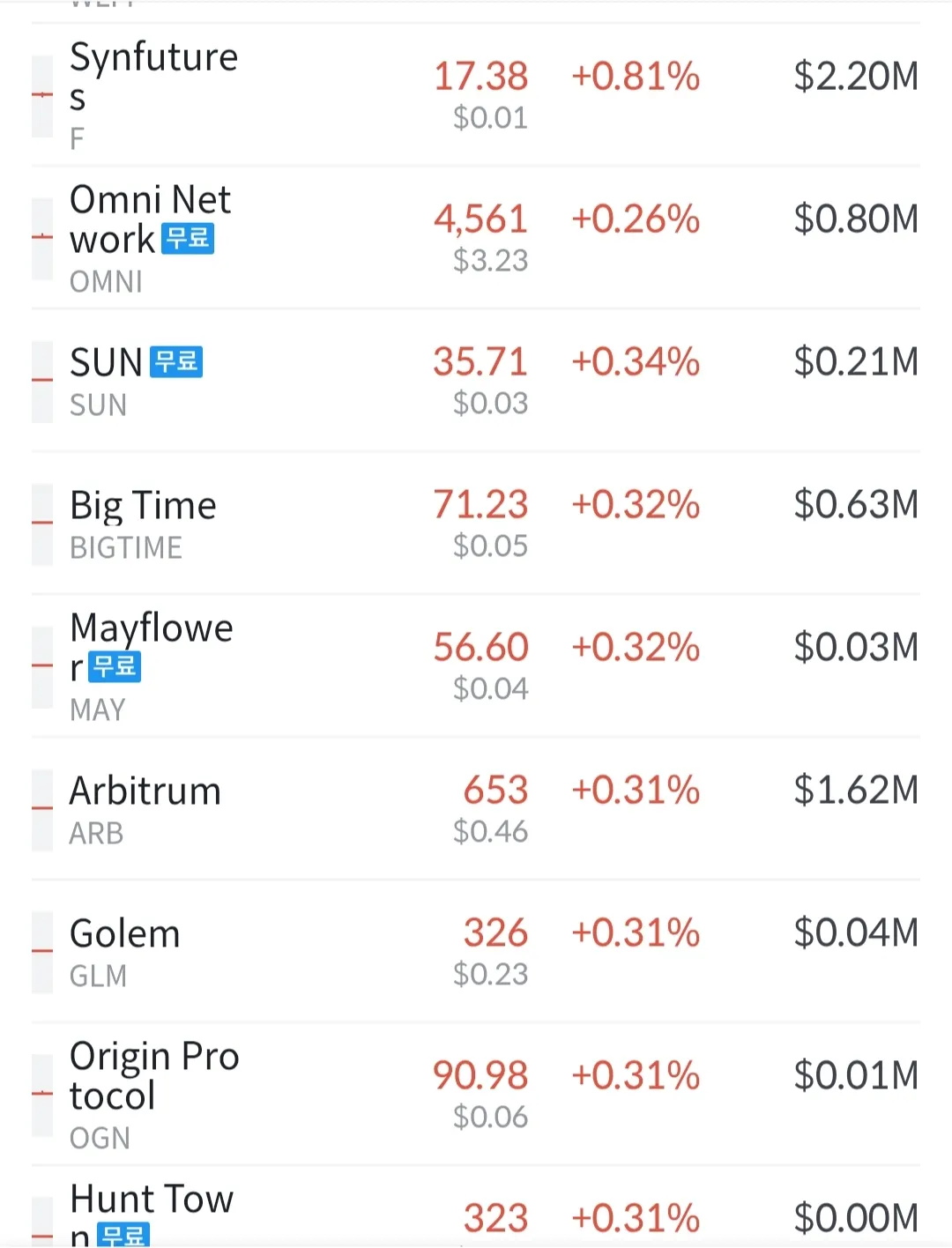Screen dimensions: 952x1248
Task: Tap the 무료 badge next to Omni Network
Action: click(x=188, y=239)
